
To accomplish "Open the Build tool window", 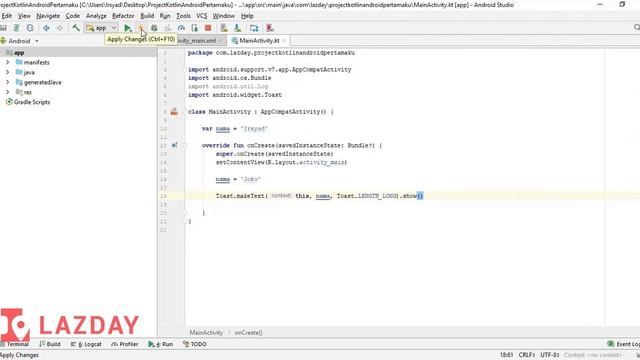I will [50, 344].
